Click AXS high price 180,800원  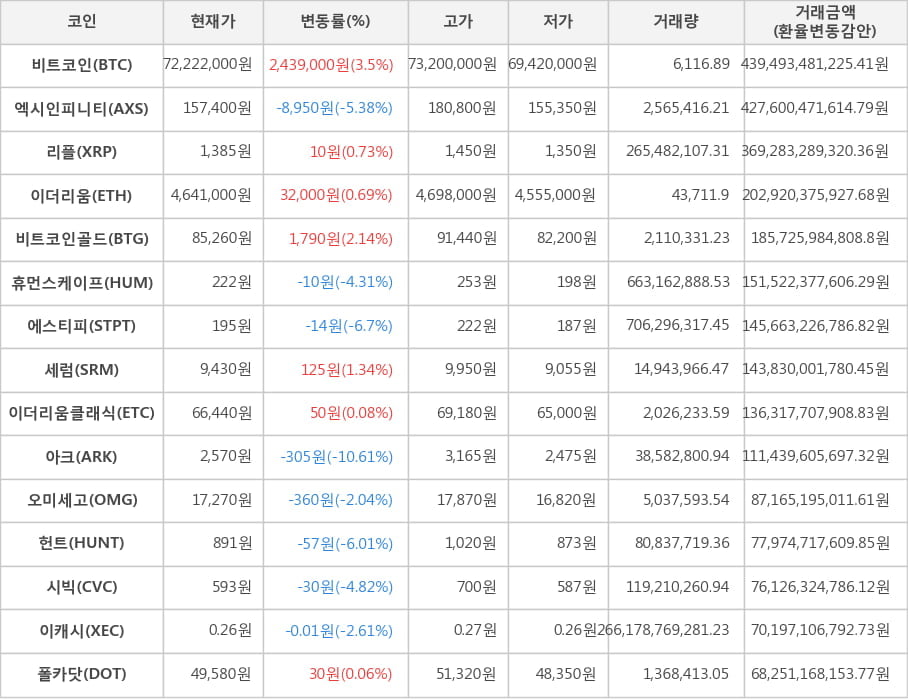pos(462,108)
